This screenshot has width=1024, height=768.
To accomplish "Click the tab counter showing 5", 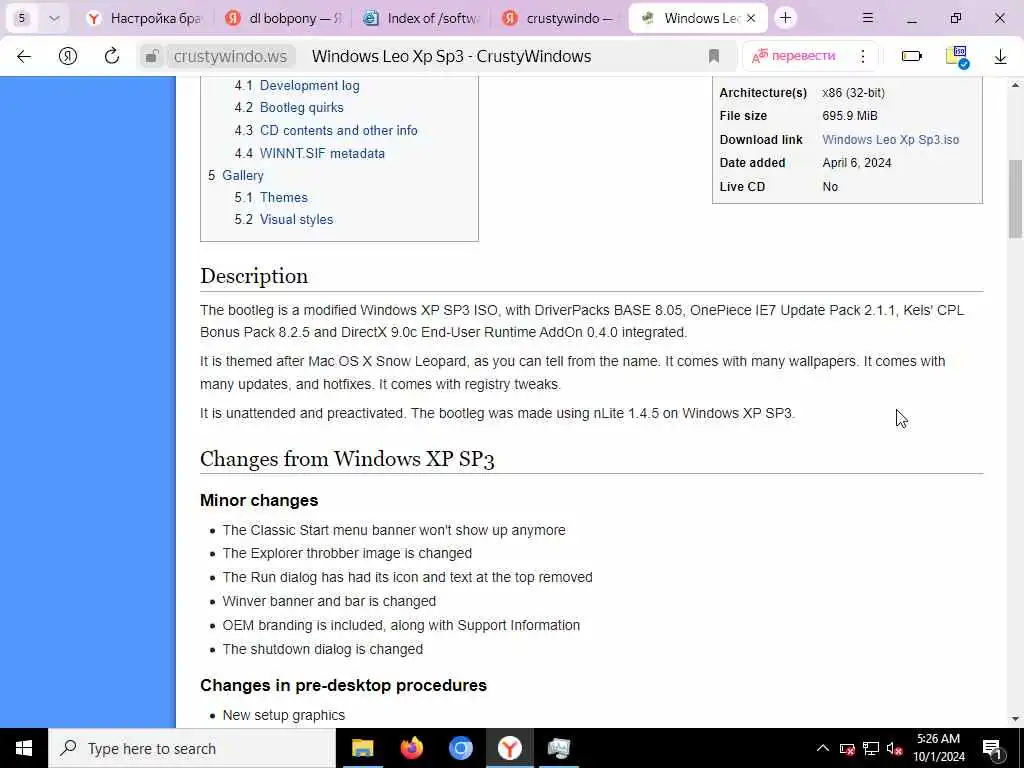I will point(22,18).
